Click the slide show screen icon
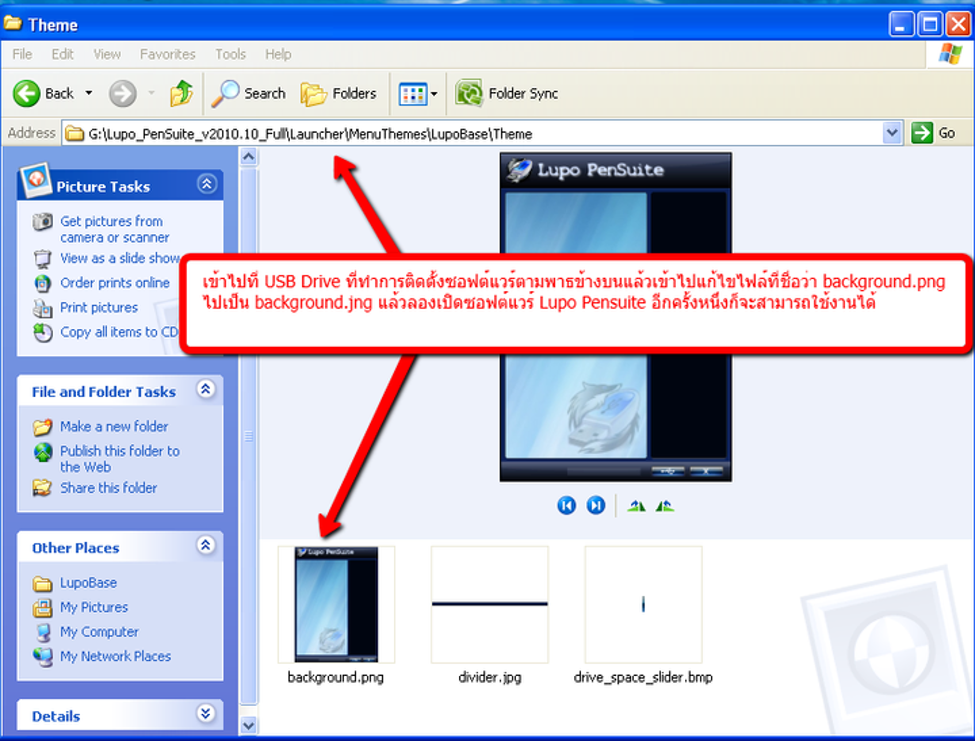 (42, 259)
